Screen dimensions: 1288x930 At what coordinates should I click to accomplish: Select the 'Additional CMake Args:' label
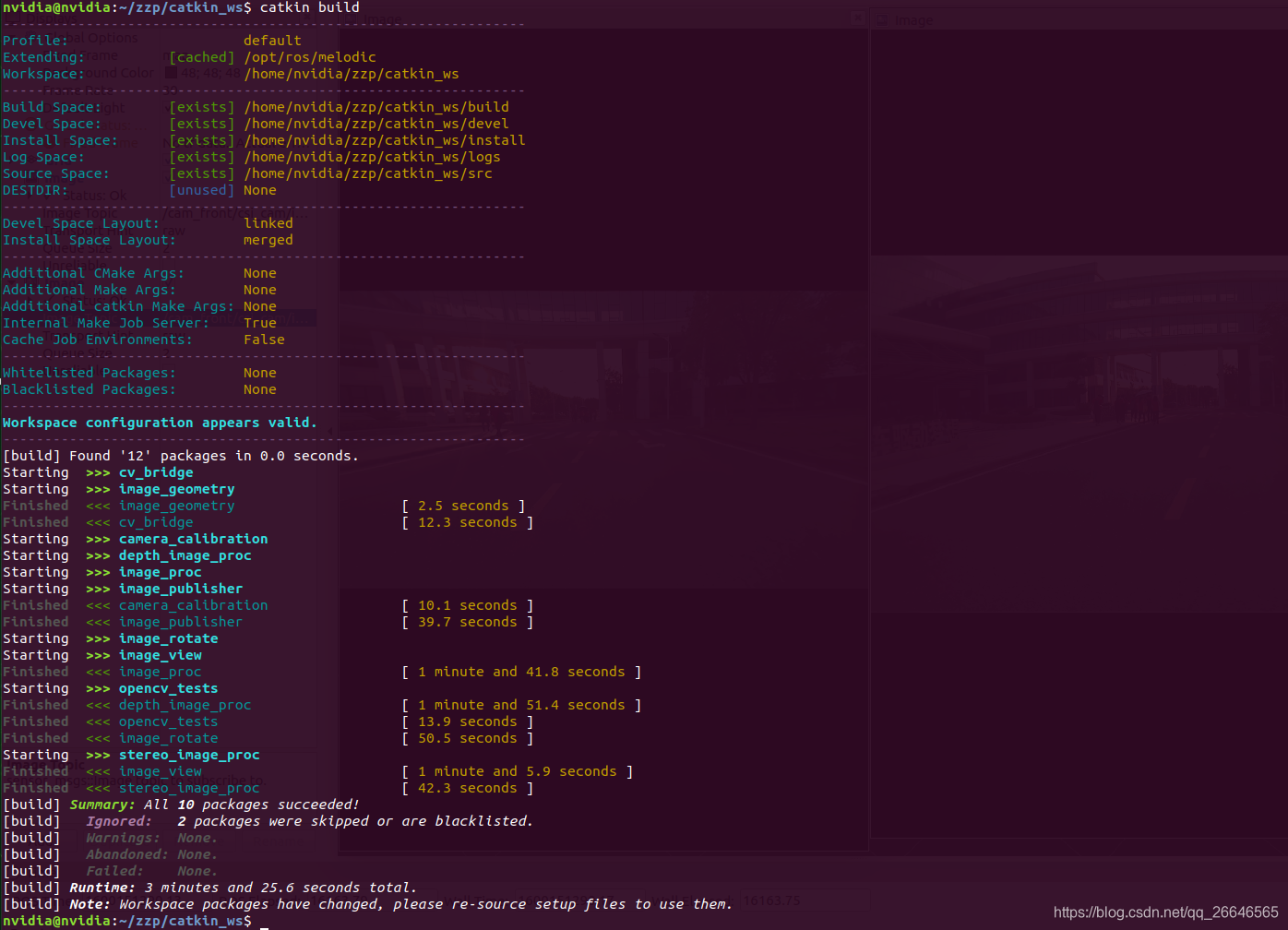click(x=93, y=273)
